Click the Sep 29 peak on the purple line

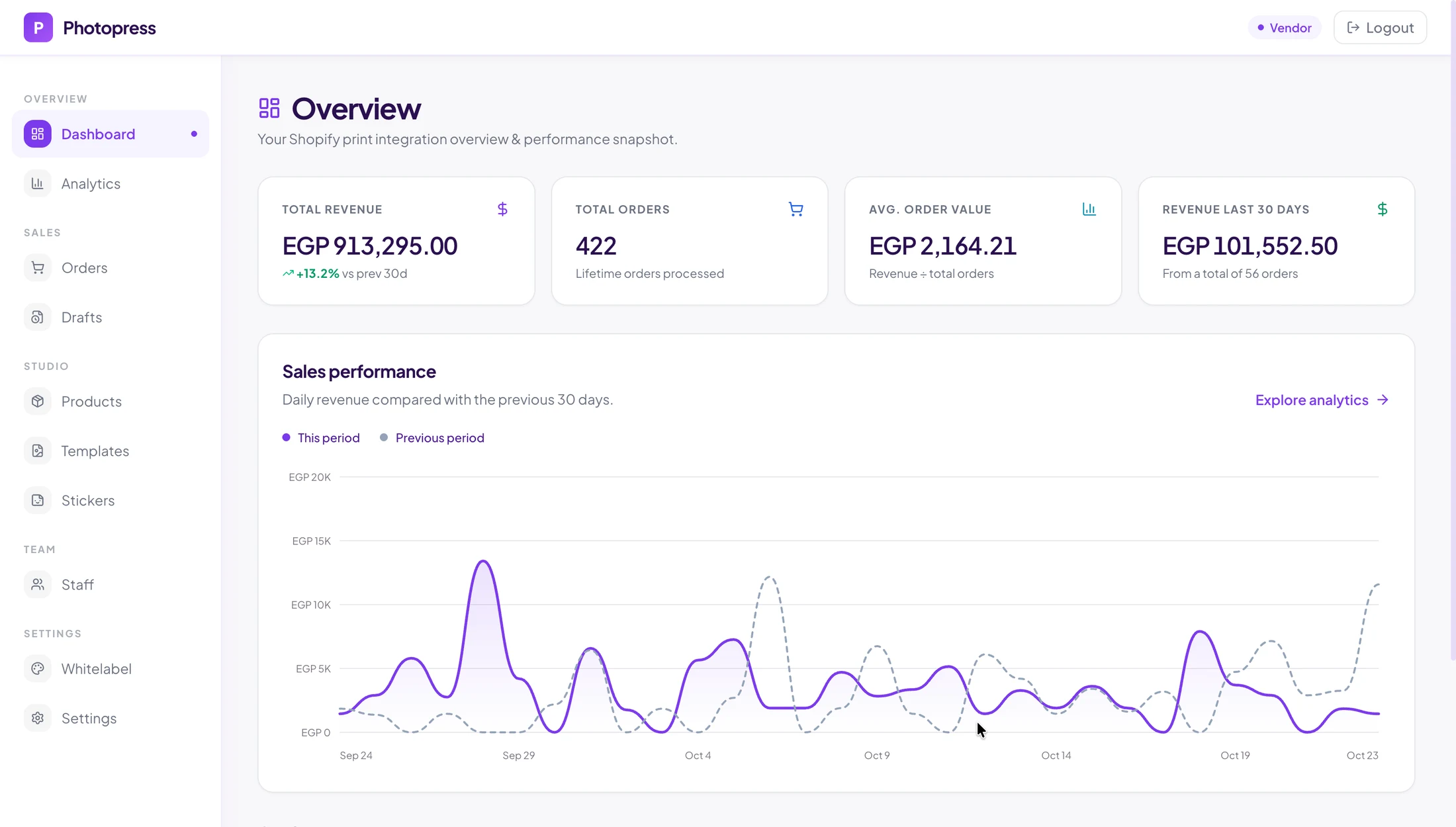[x=484, y=562]
